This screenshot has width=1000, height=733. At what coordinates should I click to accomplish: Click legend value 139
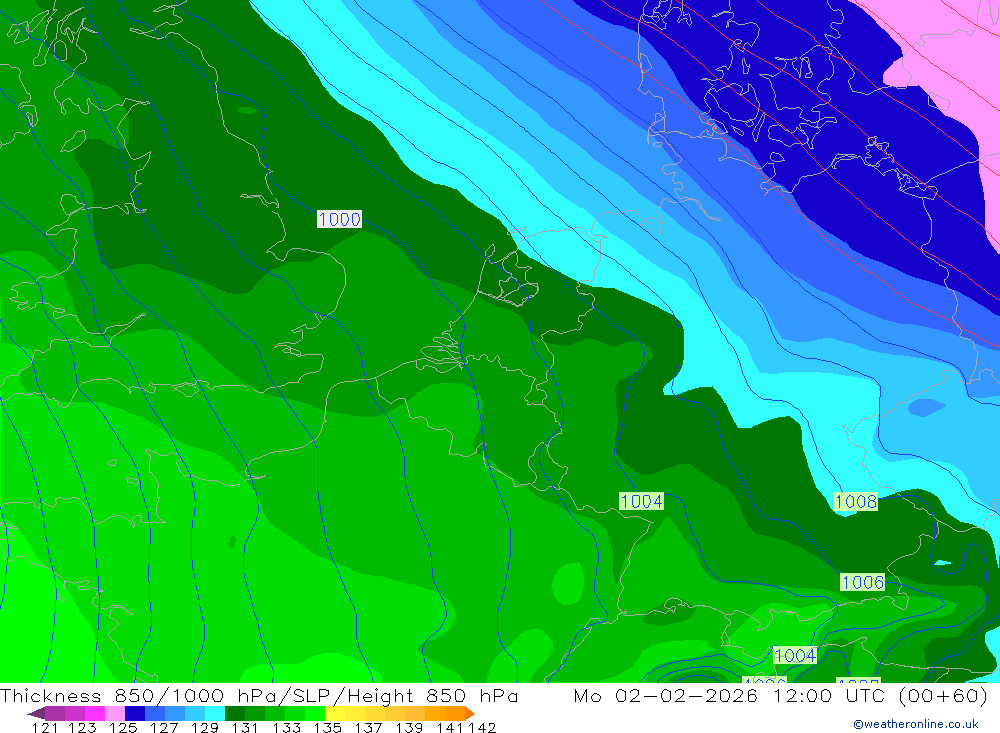pos(409,727)
